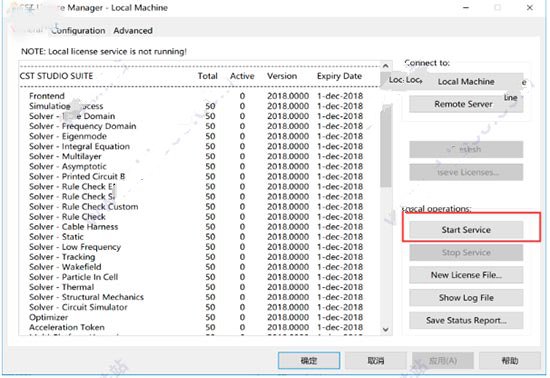This screenshot has height=378, width=550.
Task: Select Solver - Frequency Domain row
Action: pyautogui.click(x=196, y=126)
